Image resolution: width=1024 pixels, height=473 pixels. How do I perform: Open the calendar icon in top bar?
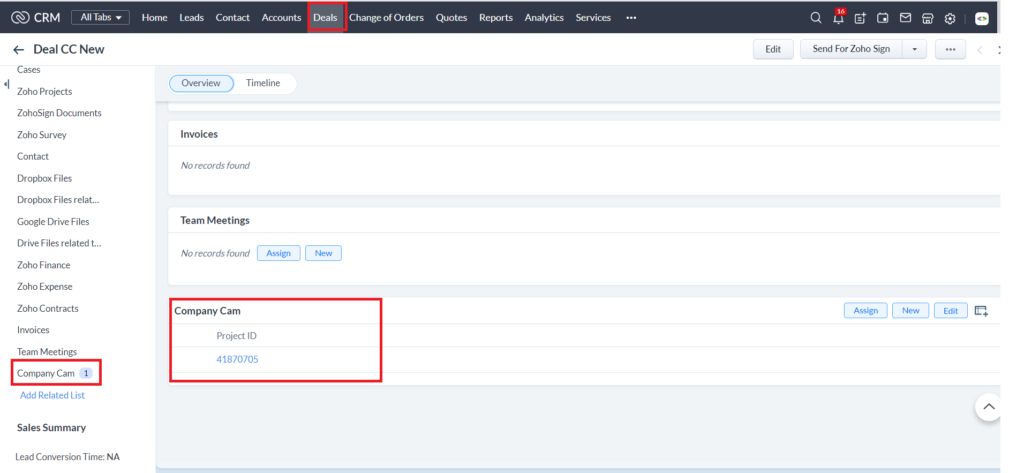pos(883,18)
